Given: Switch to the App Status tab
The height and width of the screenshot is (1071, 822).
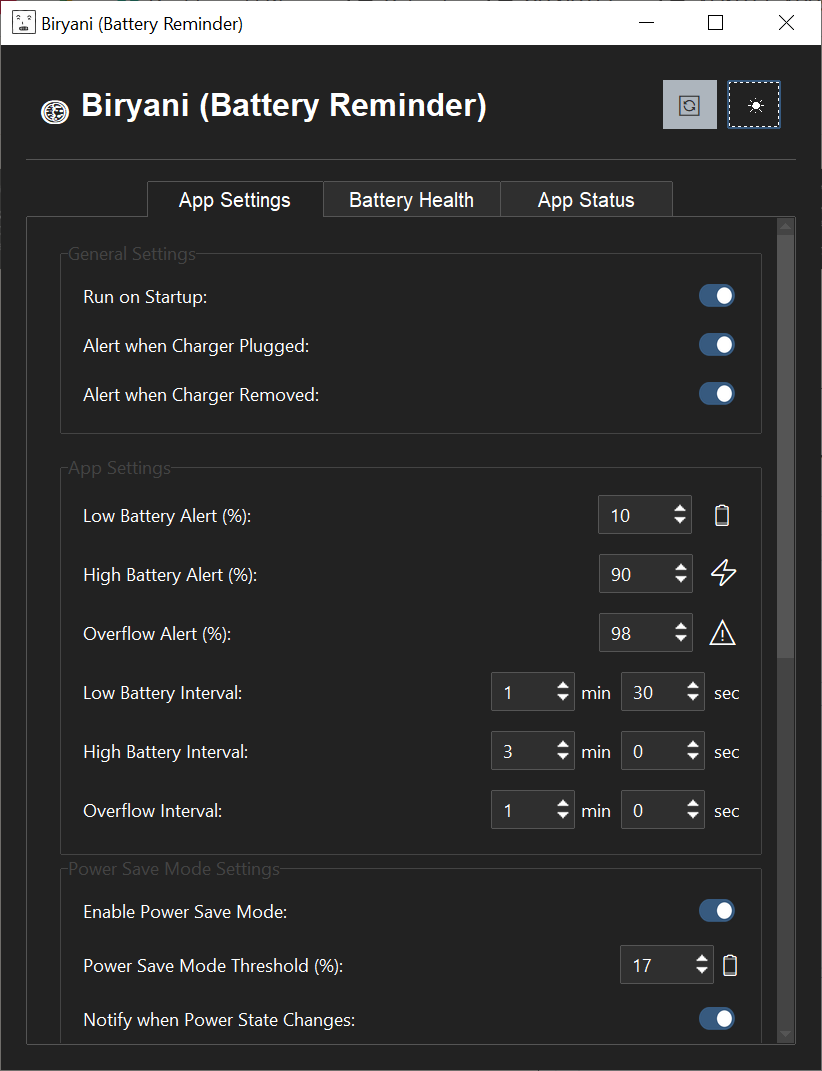Looking at the screenshot, I should point(586,199).
